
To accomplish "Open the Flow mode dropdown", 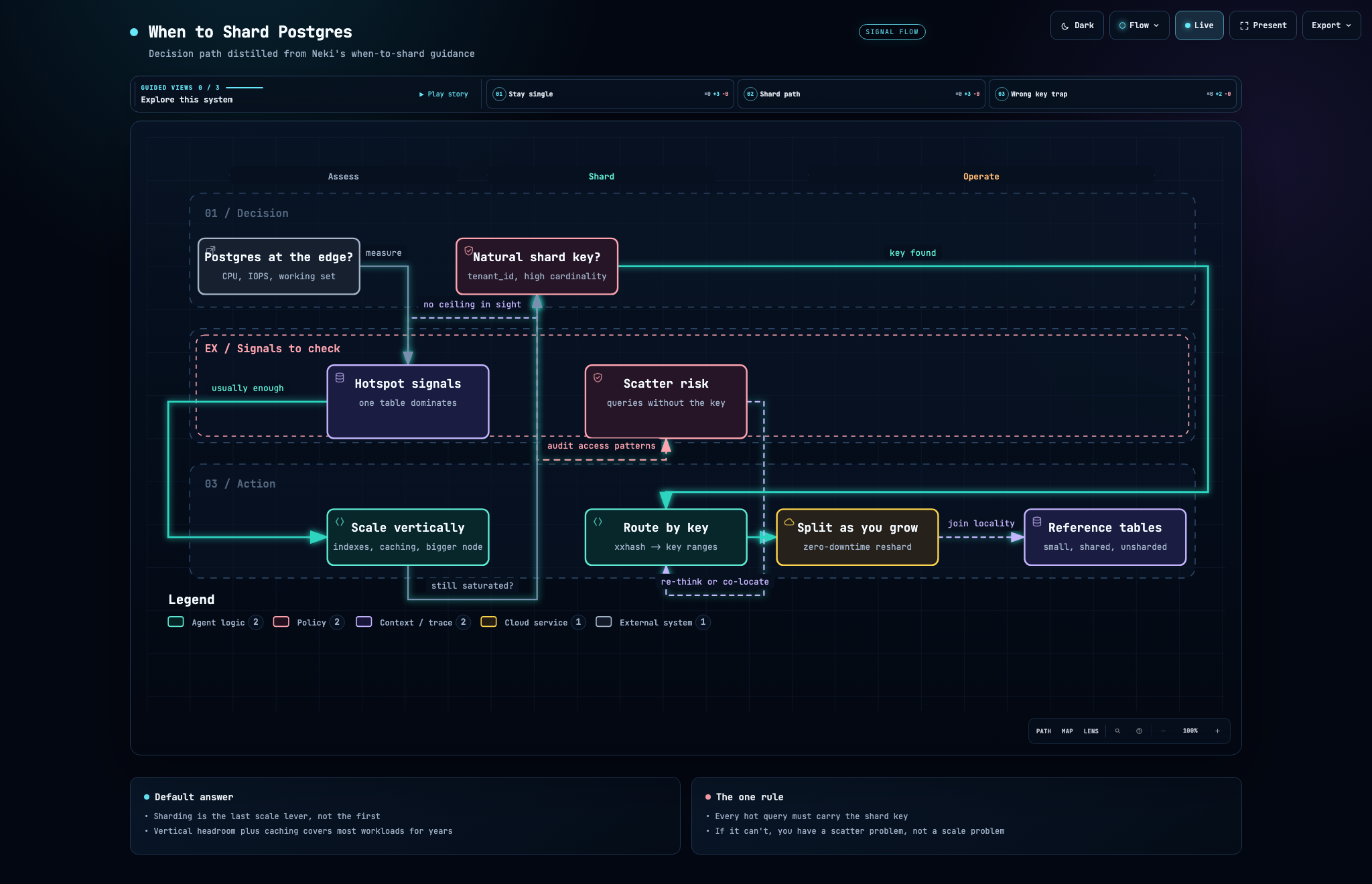I will (1139, 25).
